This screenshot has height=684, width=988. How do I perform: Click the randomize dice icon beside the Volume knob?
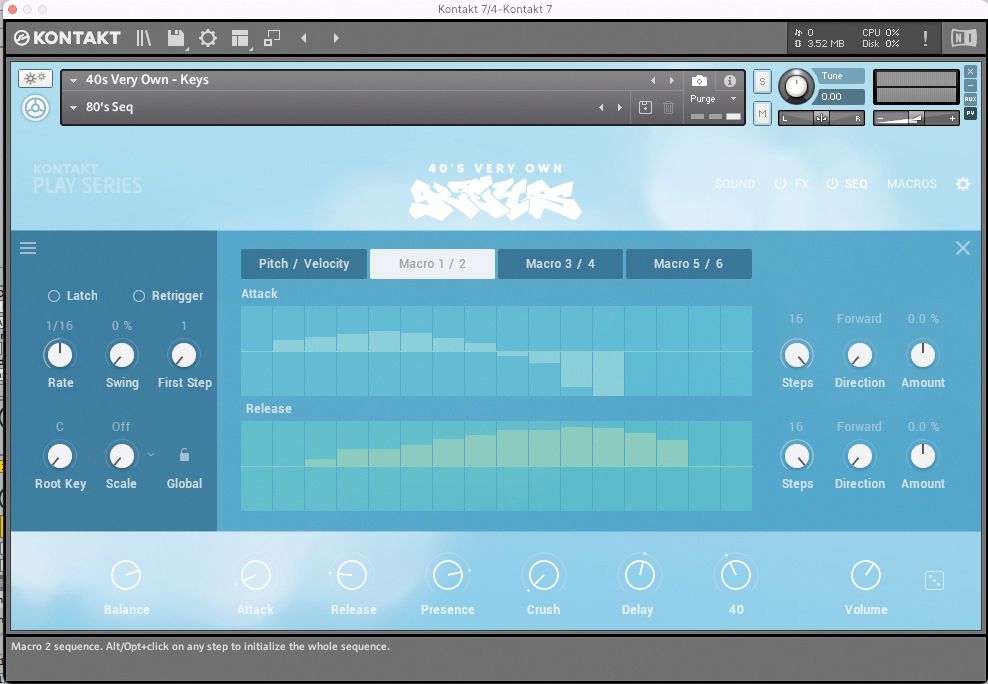point(934,579)
